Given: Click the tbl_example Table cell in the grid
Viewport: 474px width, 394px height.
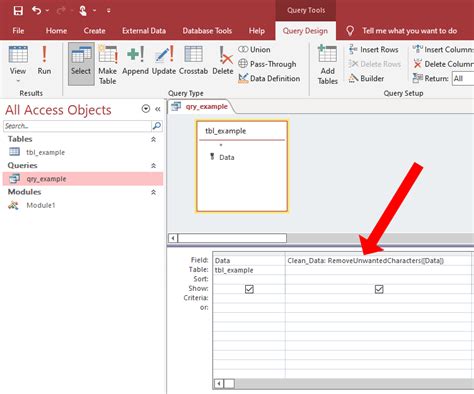Looking at the screenshot, I should tap(249, 270).
